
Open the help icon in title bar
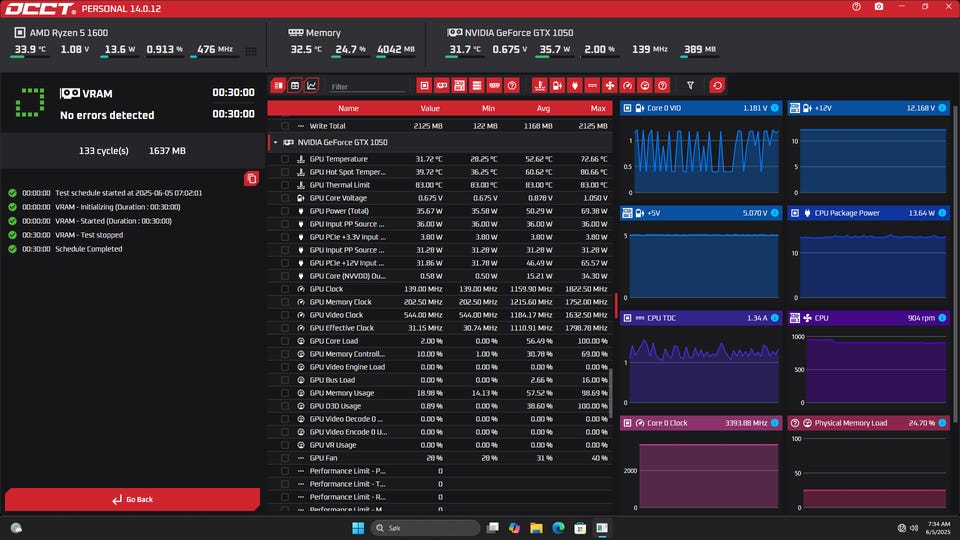coord(857,7)
